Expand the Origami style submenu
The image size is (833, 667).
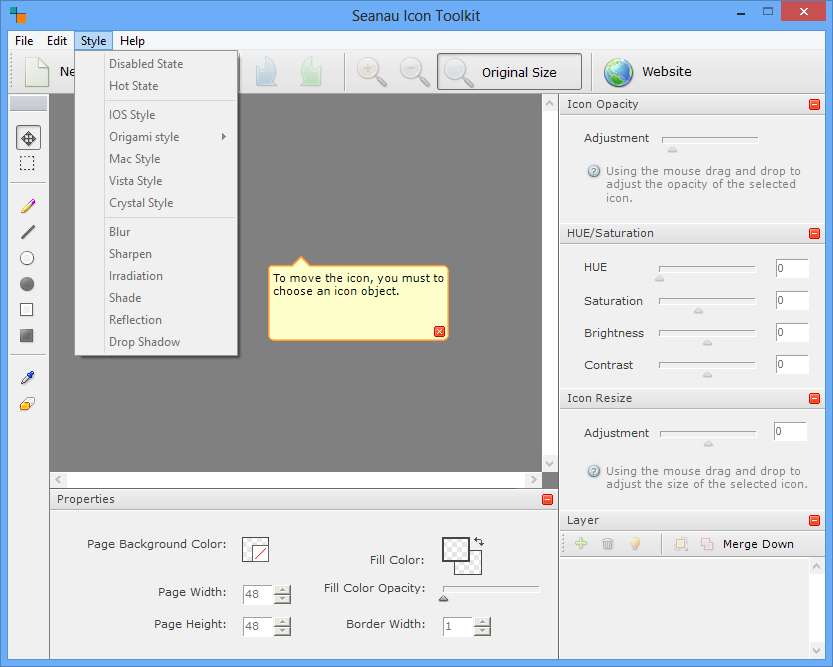click(x=156, y=137)
